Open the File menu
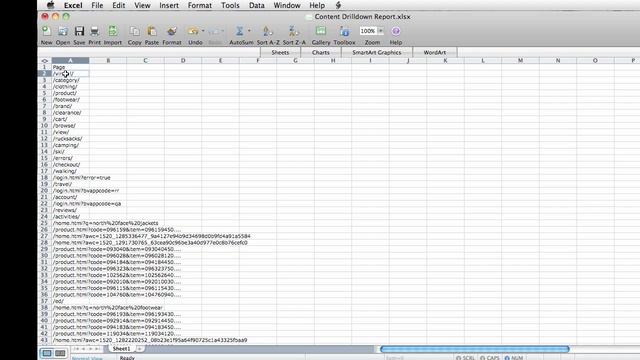 pos(97,5)
